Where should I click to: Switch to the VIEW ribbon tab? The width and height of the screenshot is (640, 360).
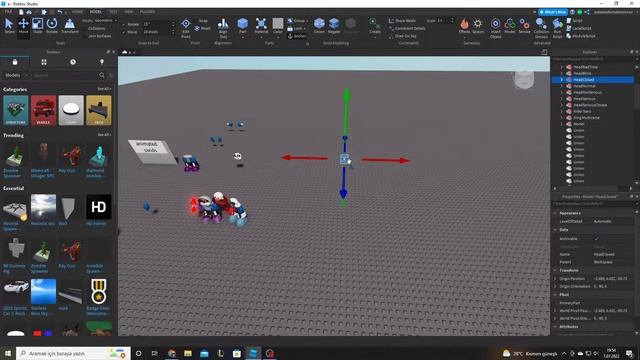coord(129,12)
